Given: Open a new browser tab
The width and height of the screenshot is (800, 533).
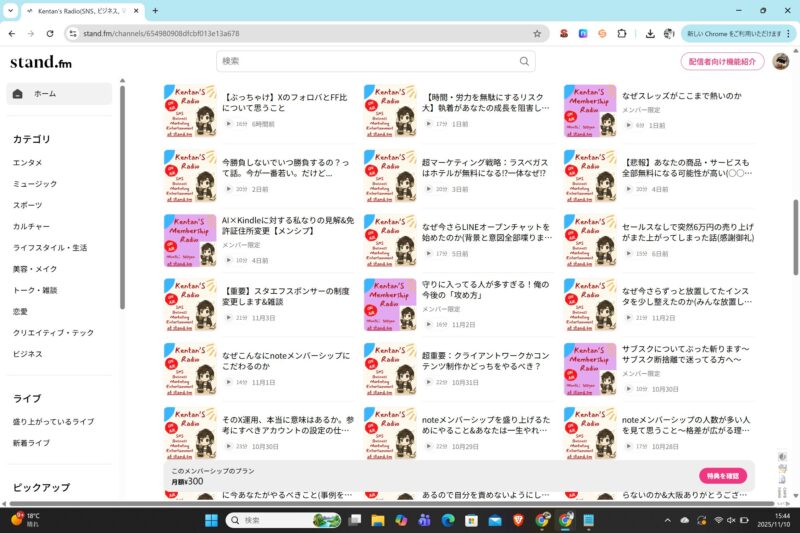Looking at the screenshot, I should [x=154, y=11].
